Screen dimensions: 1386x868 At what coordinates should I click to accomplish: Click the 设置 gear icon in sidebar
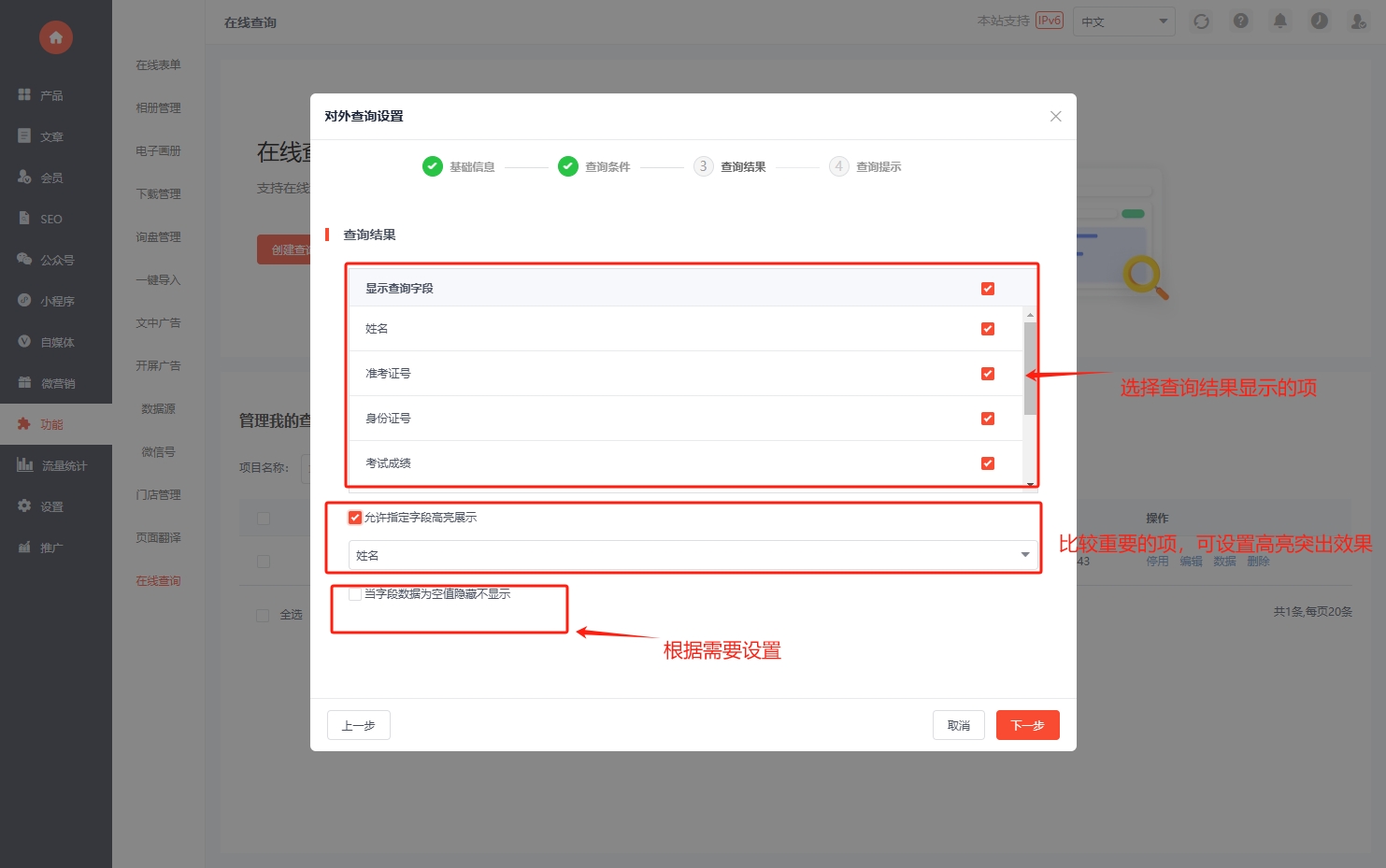pyautogui.click(x=25, y=506)
